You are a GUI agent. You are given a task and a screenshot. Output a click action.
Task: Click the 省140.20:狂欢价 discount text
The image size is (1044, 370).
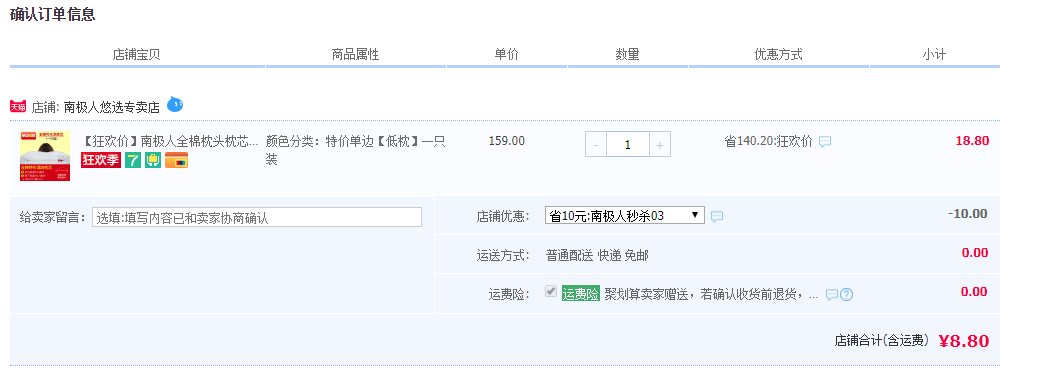768,142
